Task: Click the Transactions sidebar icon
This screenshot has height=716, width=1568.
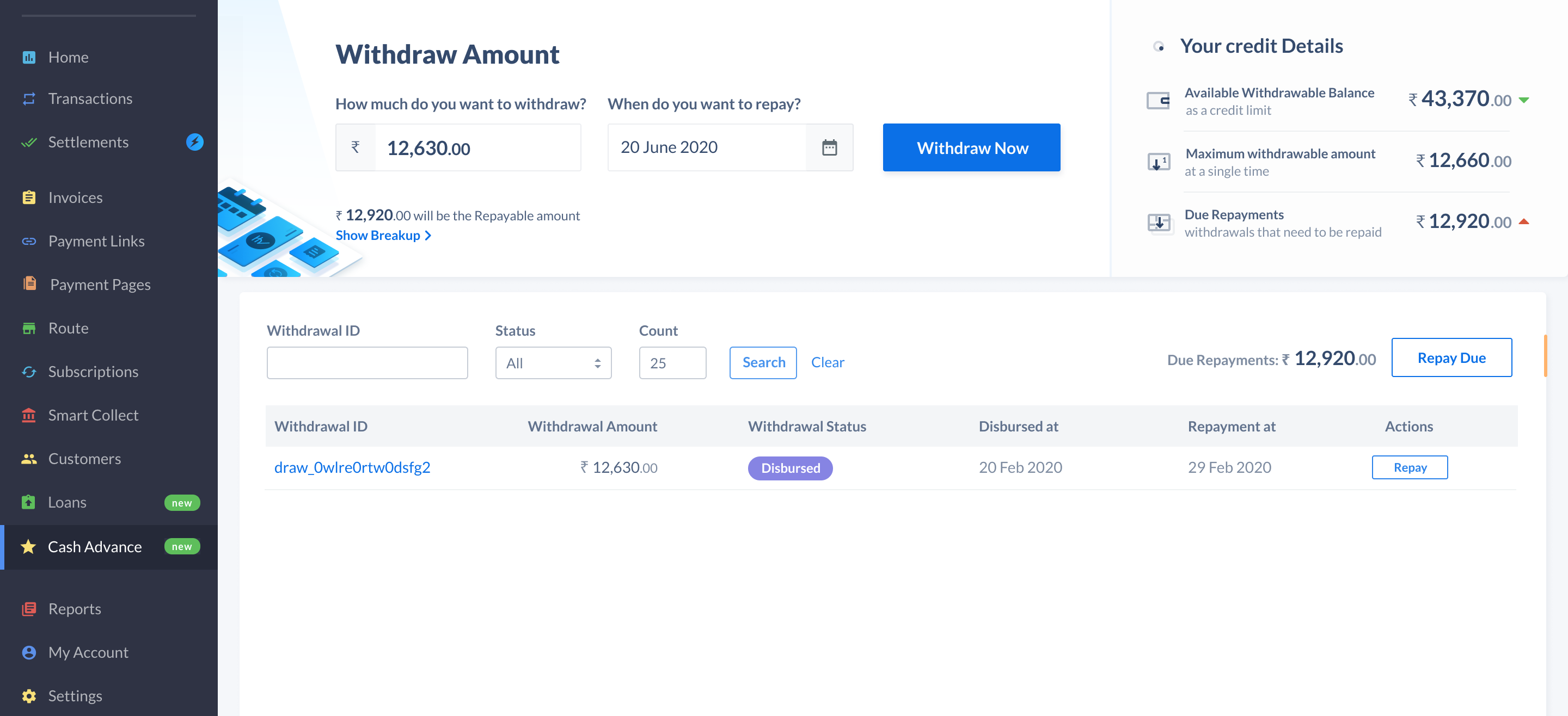Action: point(29,98)
